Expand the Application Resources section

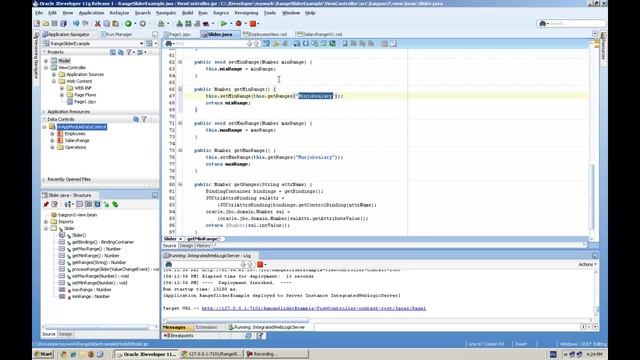[44, 112]
